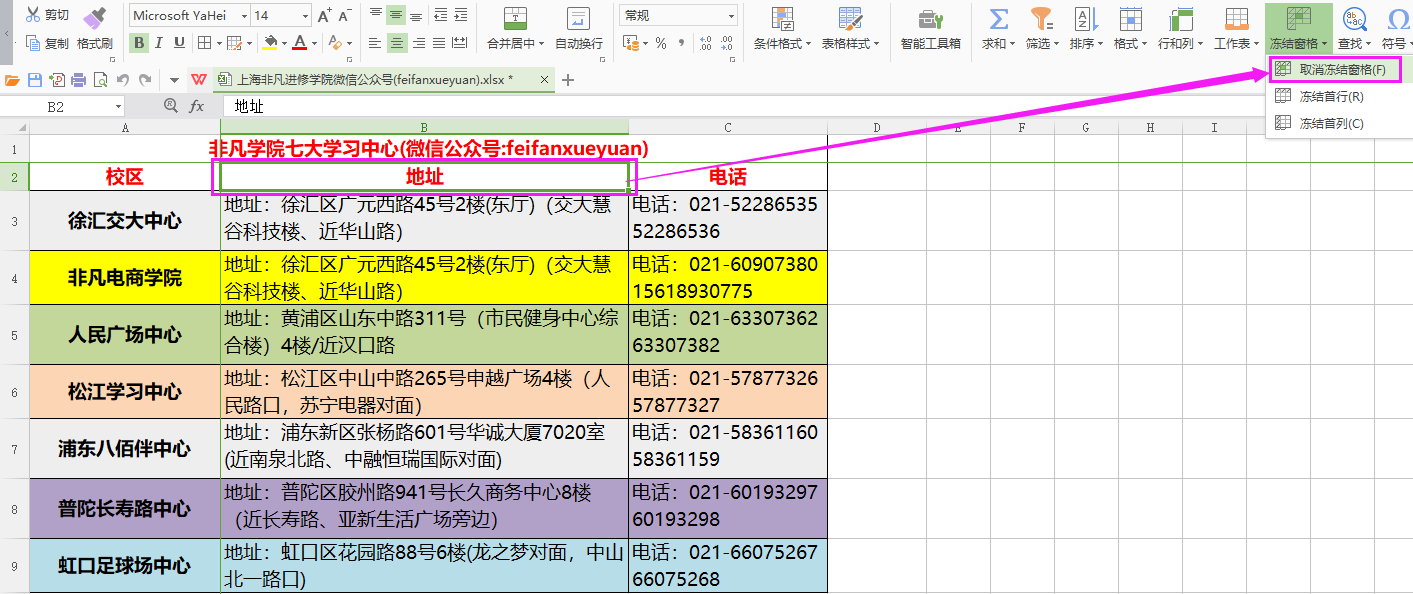
Task: Click the print preview icon
Action: click(x=100, y=80)
